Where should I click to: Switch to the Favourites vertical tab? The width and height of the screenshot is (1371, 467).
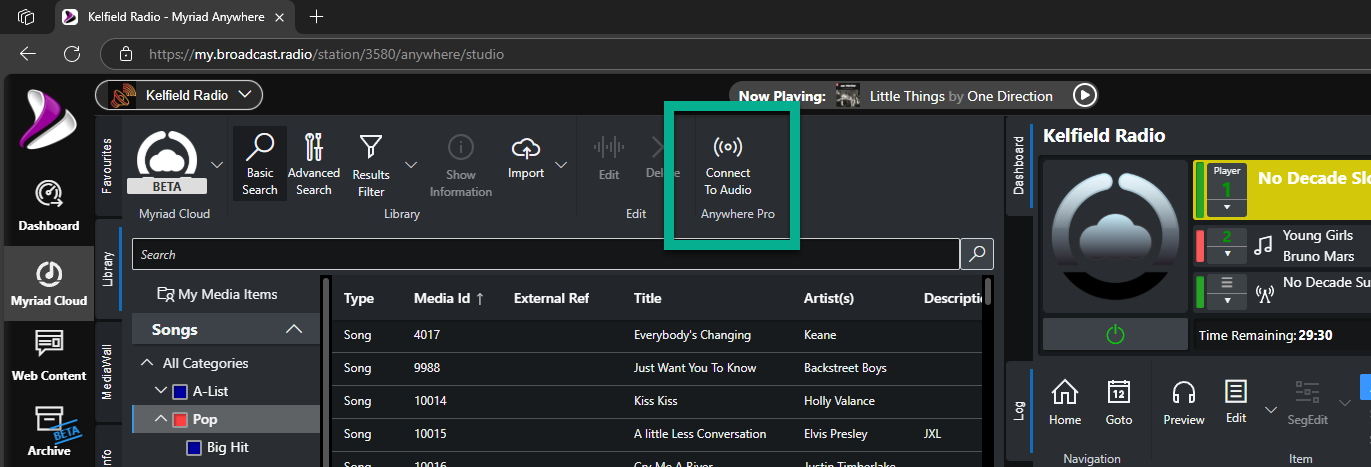pyautogui.click(x=108, y=165)
